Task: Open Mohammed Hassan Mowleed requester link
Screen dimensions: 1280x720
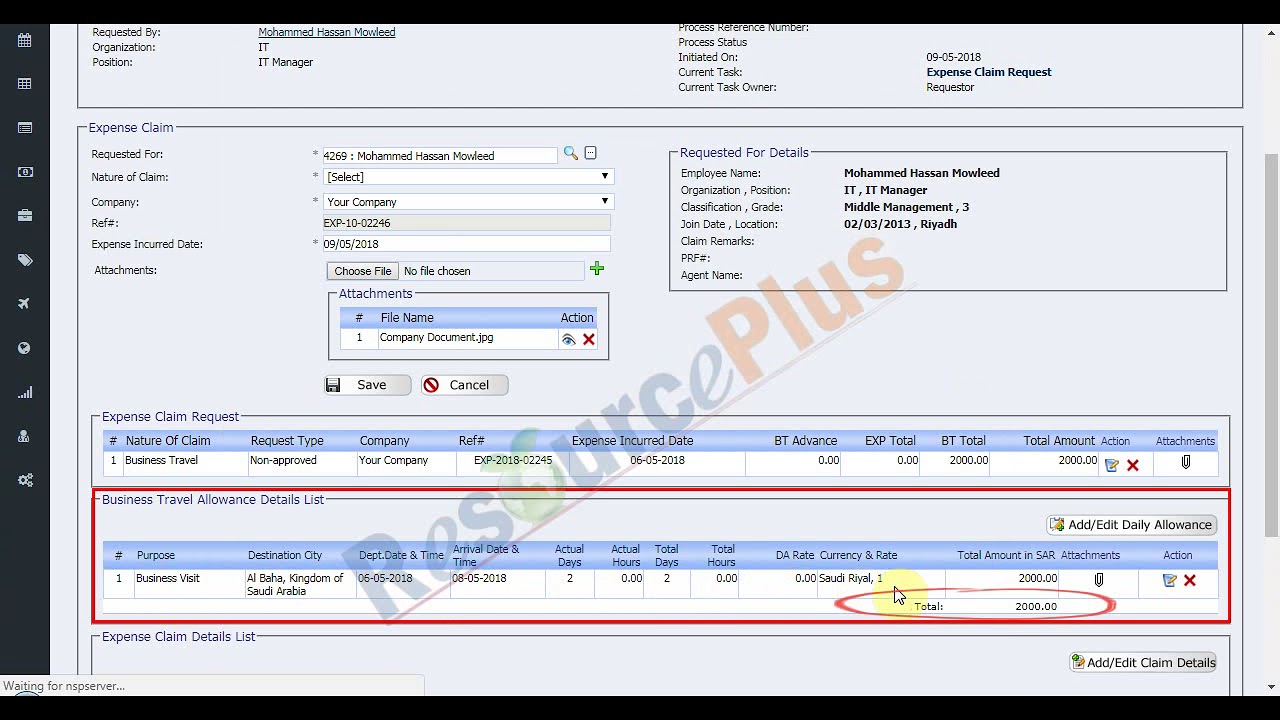Action: 327,32
